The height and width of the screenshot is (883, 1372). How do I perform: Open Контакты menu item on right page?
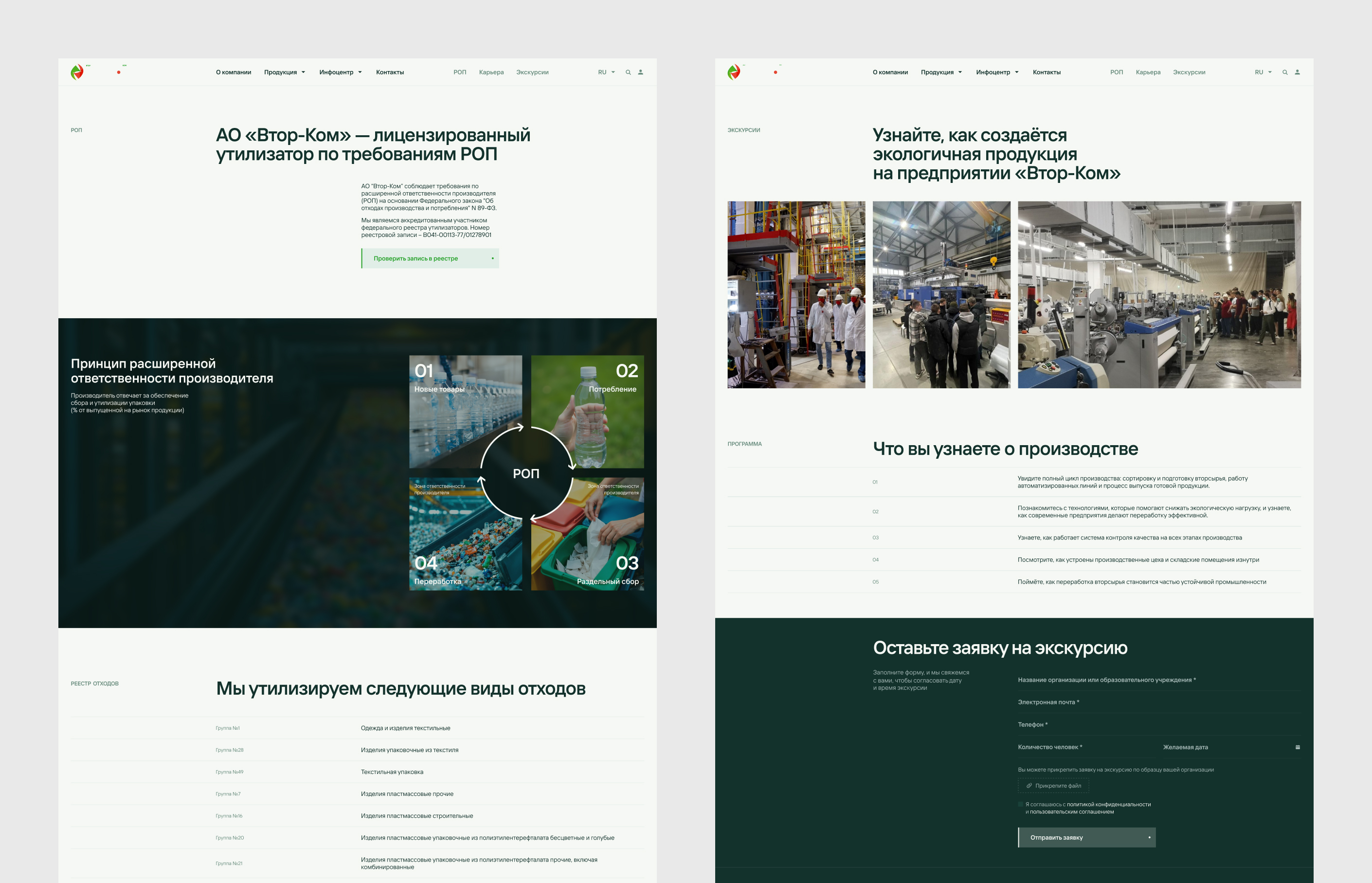click(1047, 72)
